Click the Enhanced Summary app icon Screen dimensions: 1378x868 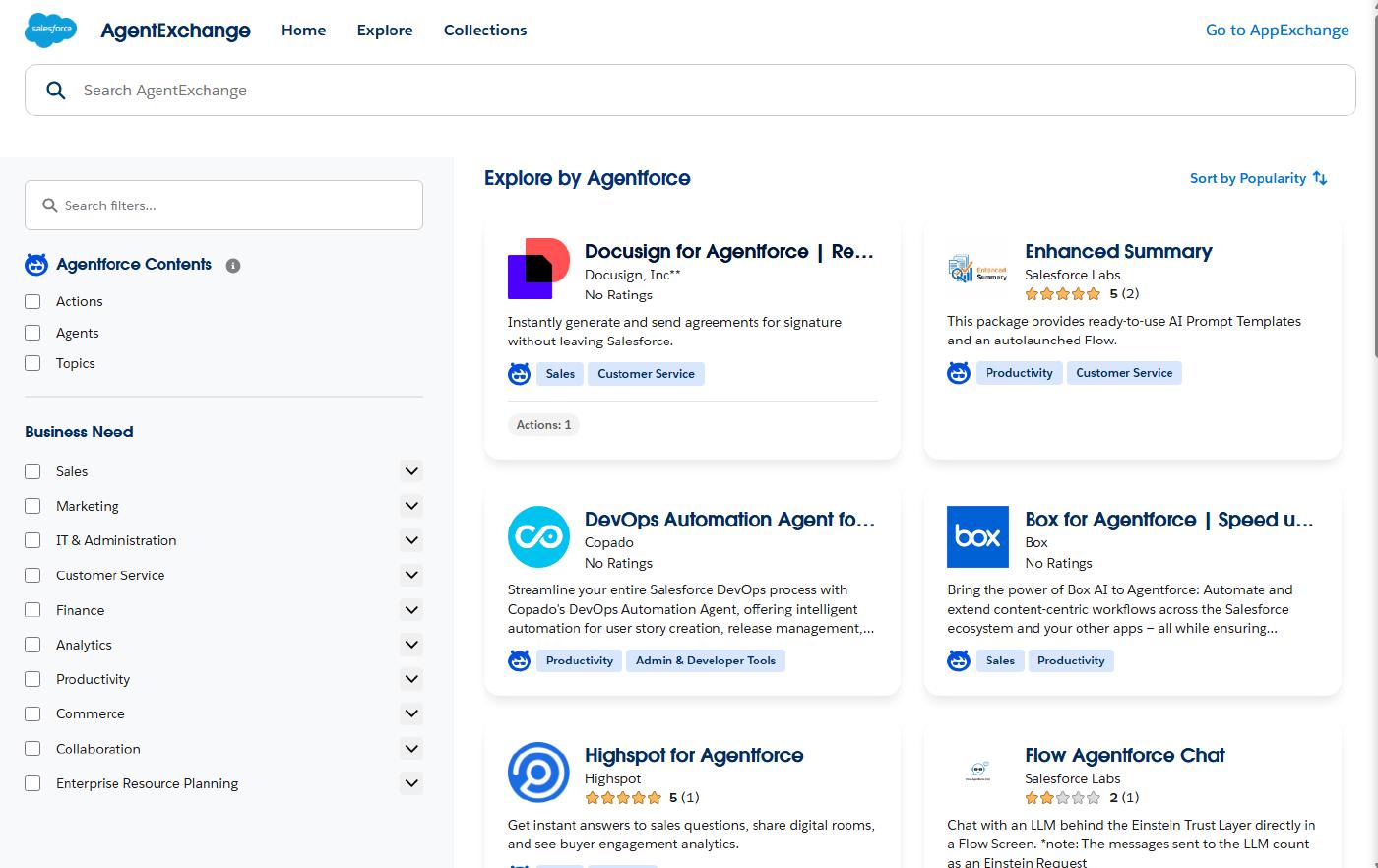977,268
